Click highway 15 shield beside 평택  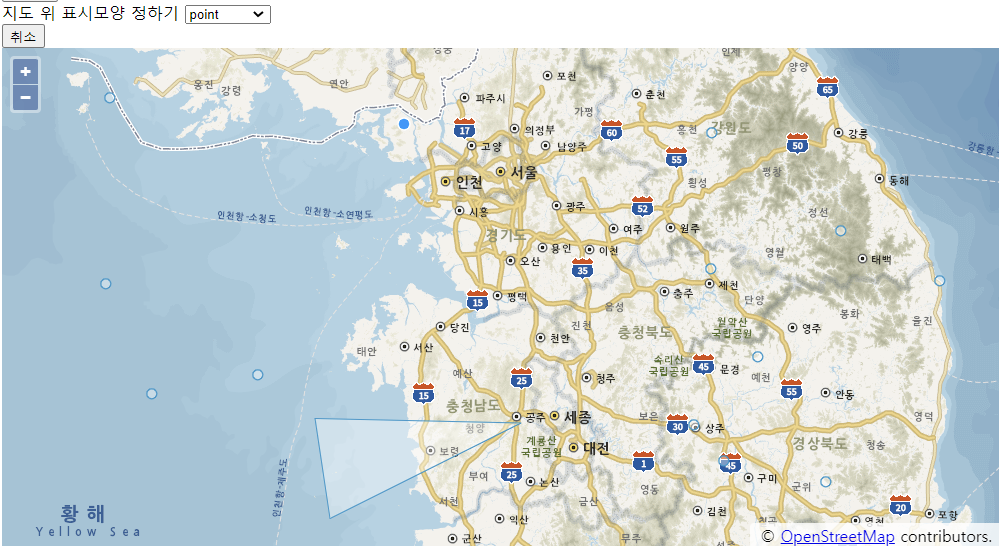[x=478, y=301]
